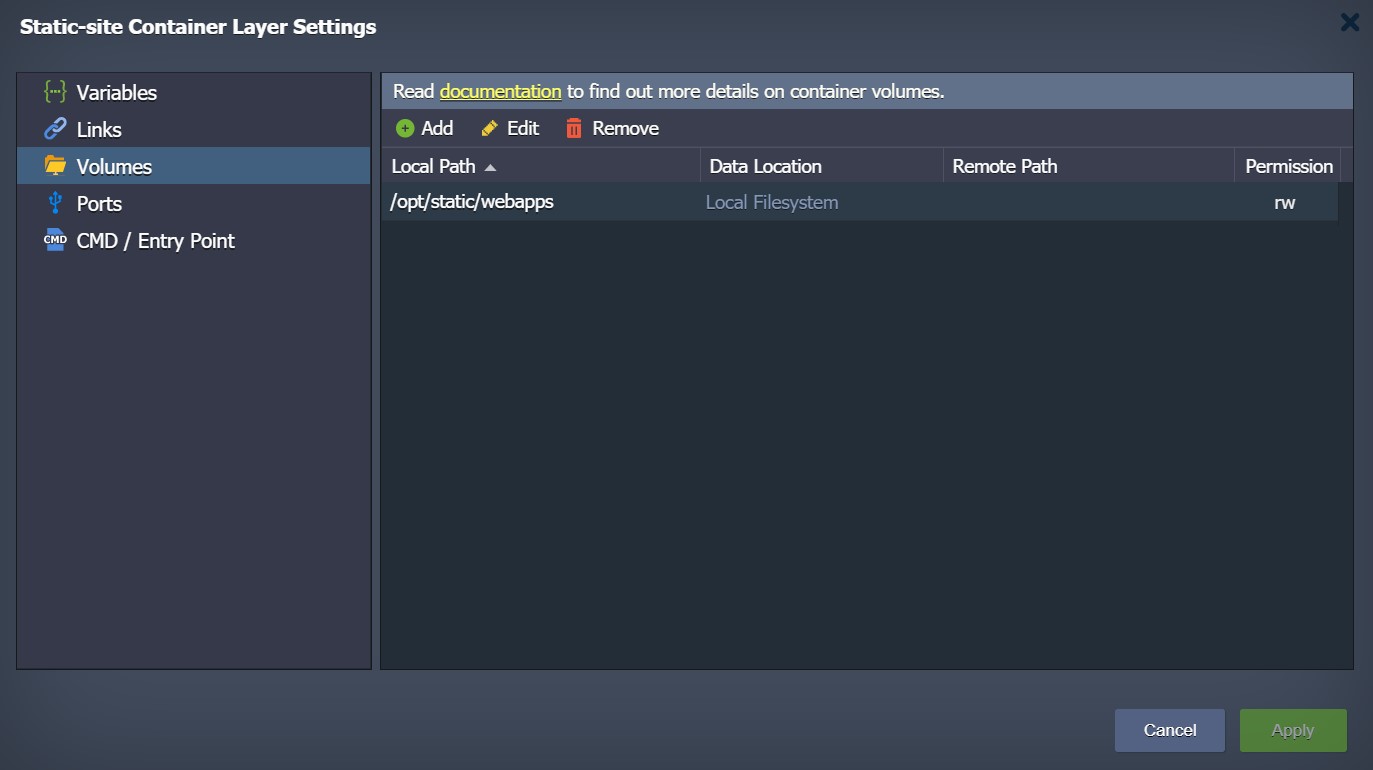Select the Volumes section label

coord(114,166)
